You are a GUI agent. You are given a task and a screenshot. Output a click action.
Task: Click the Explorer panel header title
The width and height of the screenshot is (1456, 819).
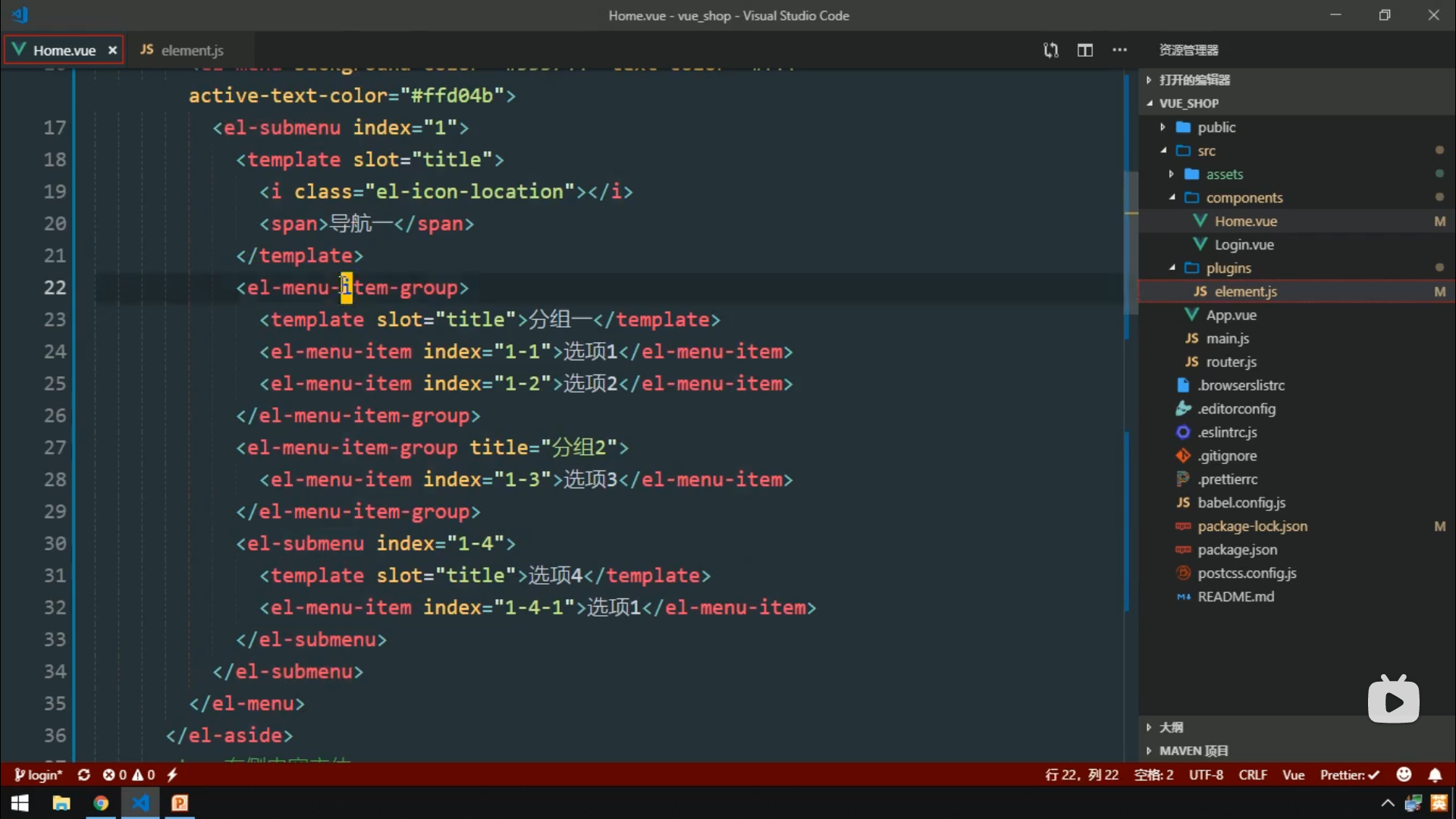pyautogui.click(x=1188, y=50)
